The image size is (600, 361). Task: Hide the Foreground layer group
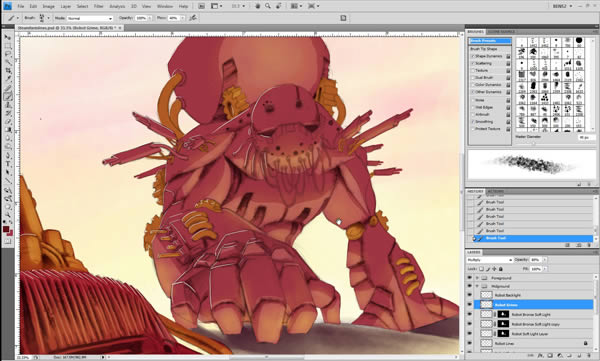[470, 278]
